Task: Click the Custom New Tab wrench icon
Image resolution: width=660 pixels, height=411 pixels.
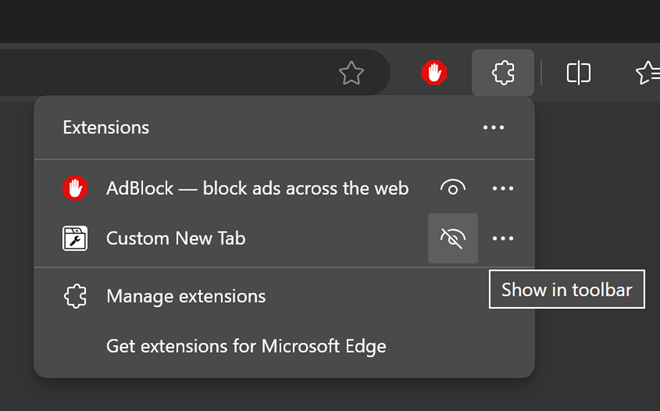Action: 75,238
